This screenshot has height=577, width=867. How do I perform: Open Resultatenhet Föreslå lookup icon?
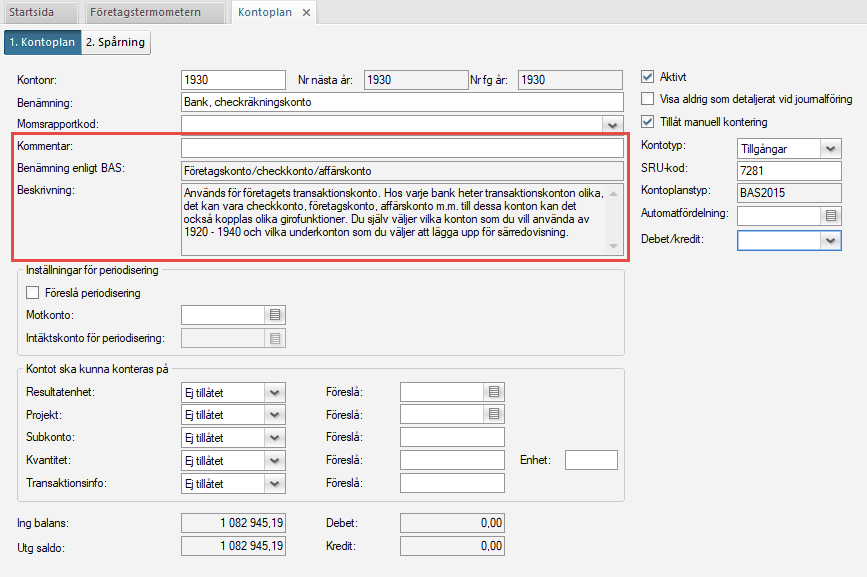tap(494, 392)
